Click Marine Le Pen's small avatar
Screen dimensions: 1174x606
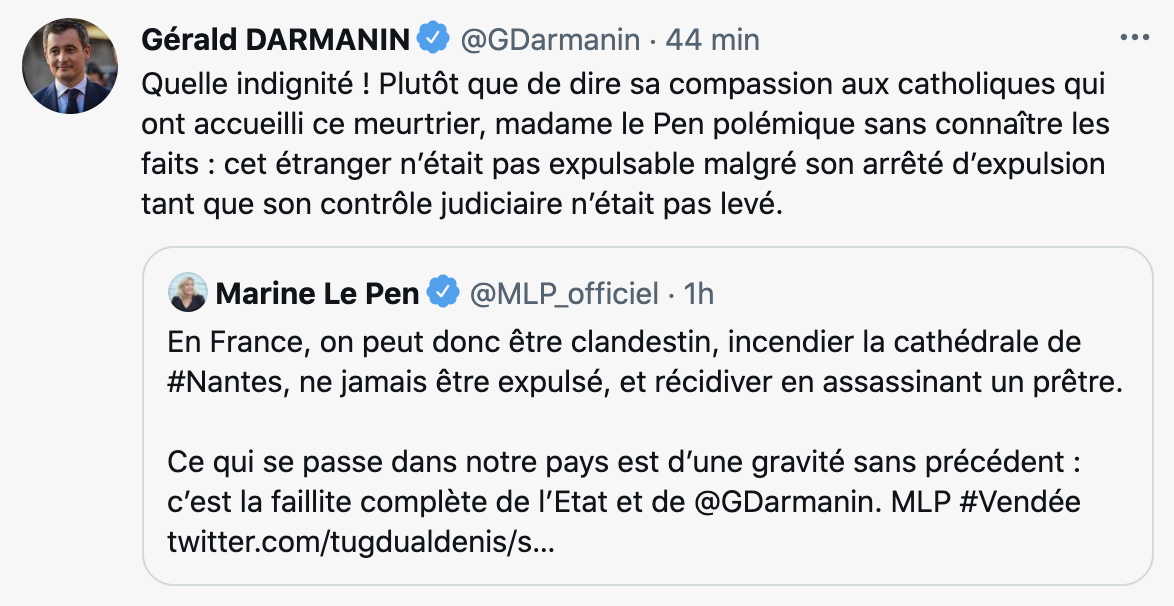coord(187,292)
